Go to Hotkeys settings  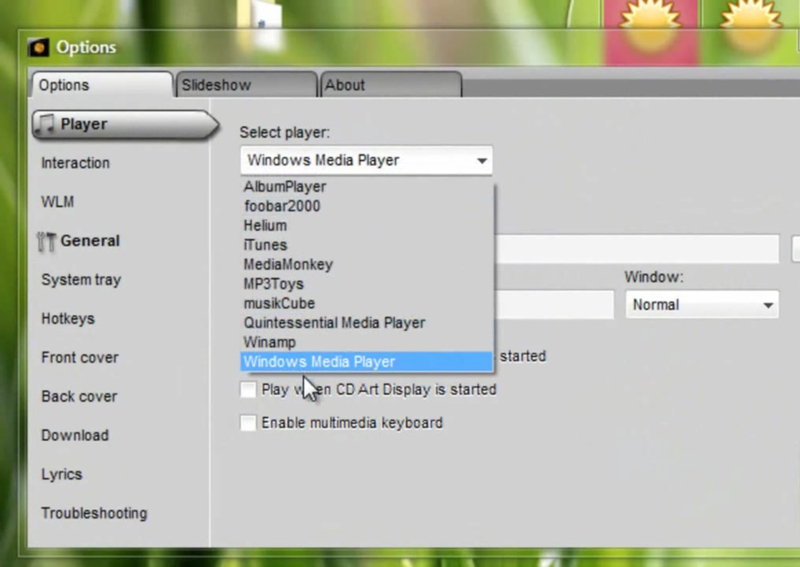click(68, 319)
